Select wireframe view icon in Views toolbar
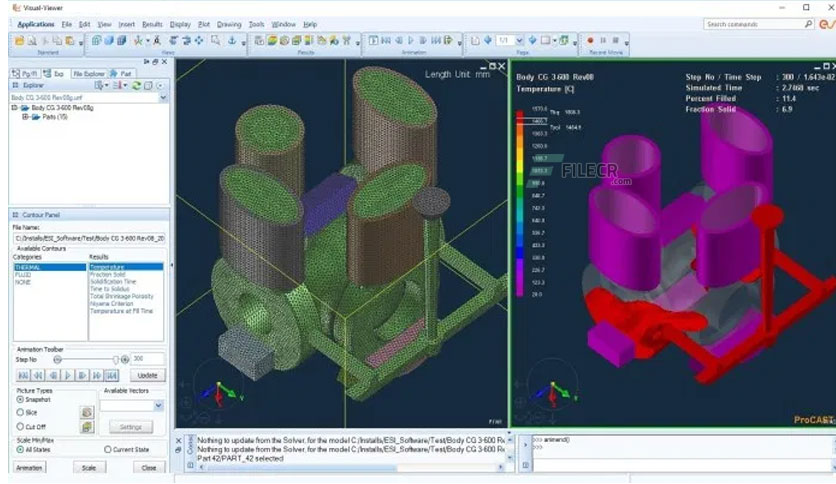Screen dimensions: 836x484 coord(96,41)
